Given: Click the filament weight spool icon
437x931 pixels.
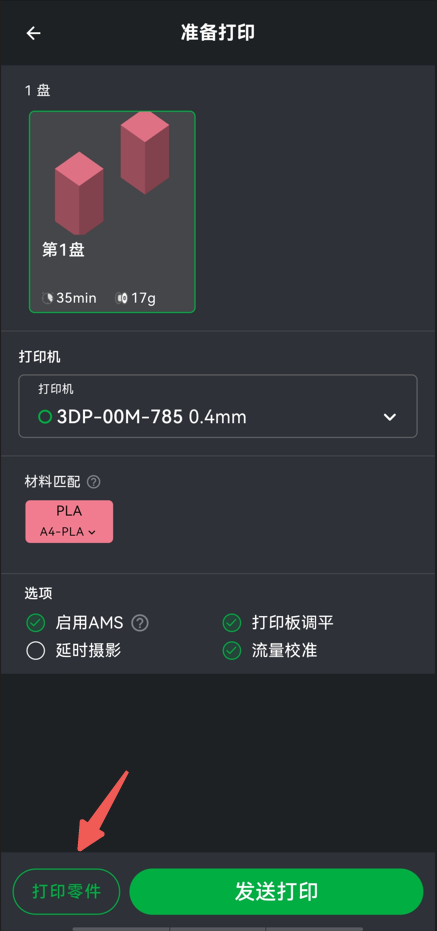Looking at the screenshot, I should click(x=122, y=298).
